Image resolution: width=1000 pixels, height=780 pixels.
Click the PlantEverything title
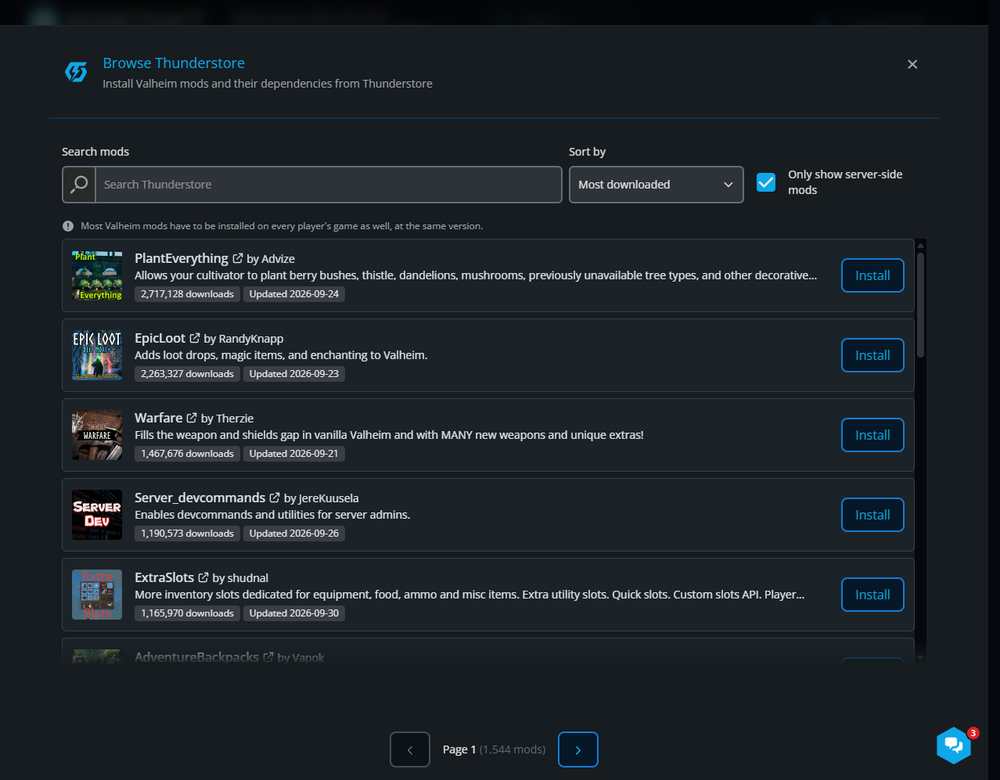tap(181, 258)
